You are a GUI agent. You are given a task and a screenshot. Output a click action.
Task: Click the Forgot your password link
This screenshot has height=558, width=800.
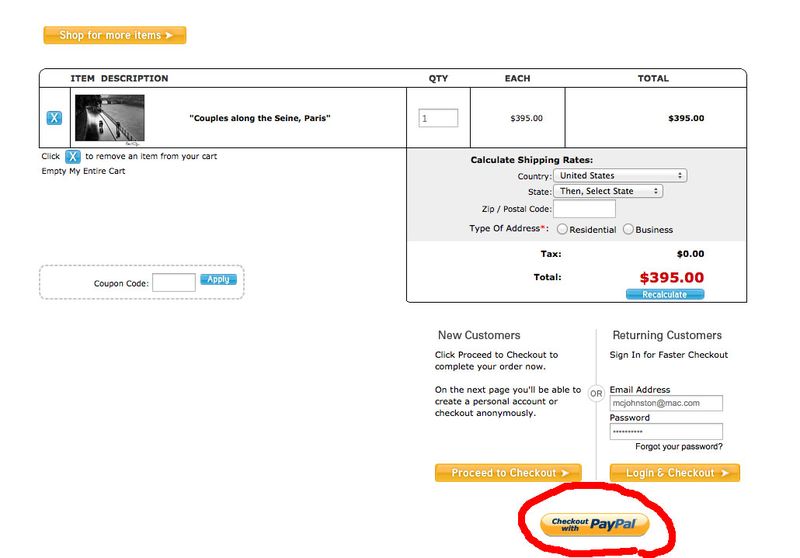pos(678,447)
